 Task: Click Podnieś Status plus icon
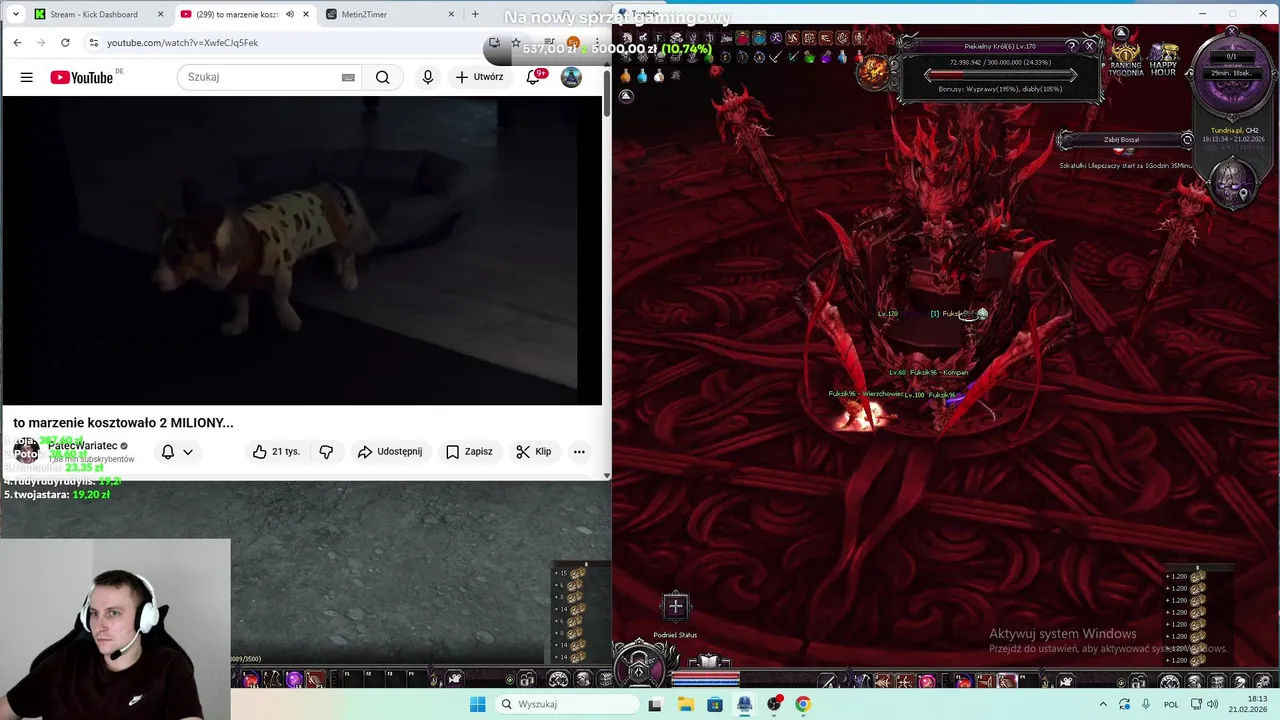(675, 606)
